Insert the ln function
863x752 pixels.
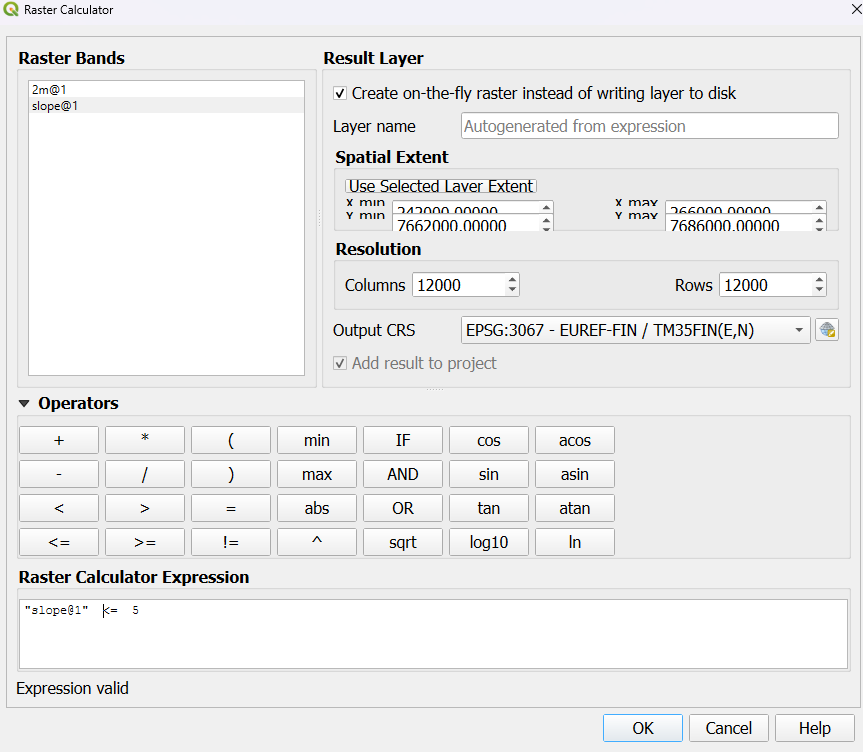click(575, 542)
